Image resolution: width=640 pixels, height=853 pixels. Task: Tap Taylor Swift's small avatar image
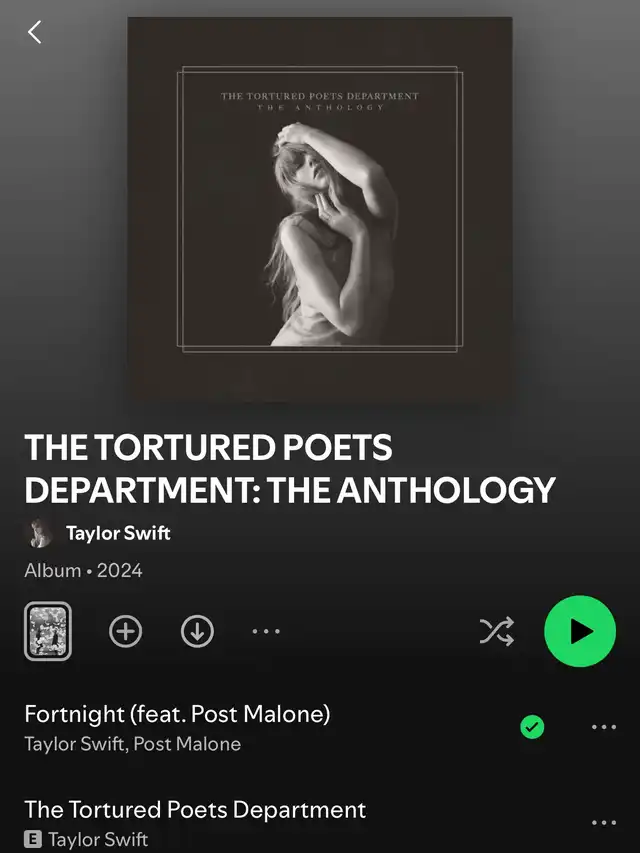pos(39,533)
